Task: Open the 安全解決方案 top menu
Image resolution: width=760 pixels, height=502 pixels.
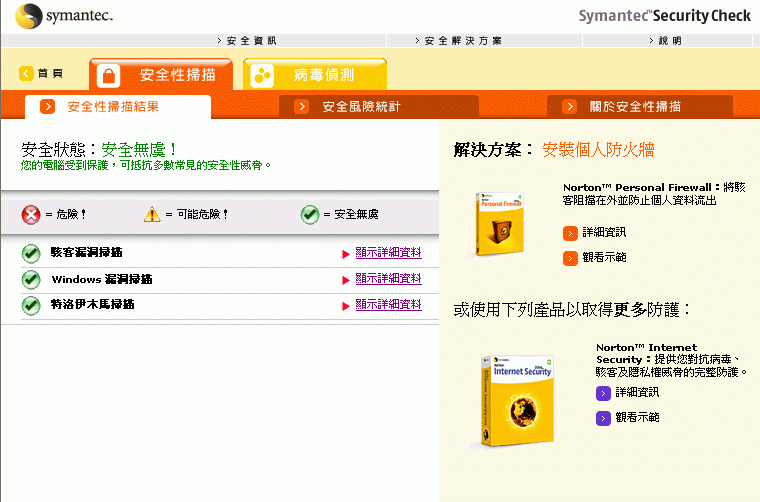Action: click(x=459, y=41)
